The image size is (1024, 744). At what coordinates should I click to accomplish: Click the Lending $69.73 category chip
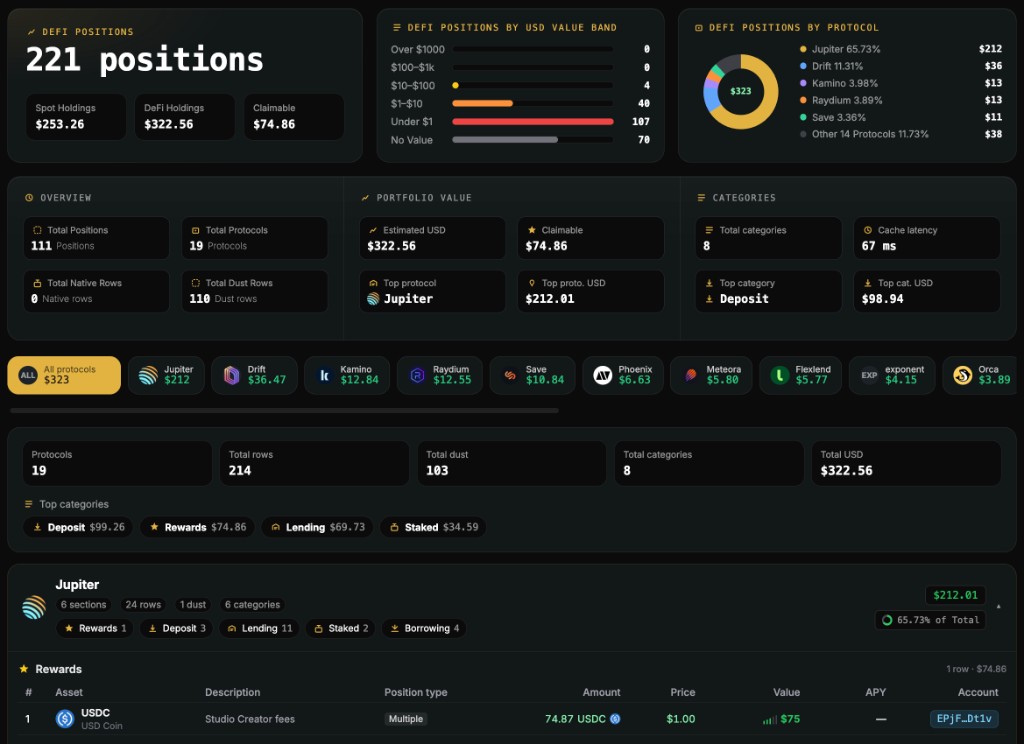[318, 527]
